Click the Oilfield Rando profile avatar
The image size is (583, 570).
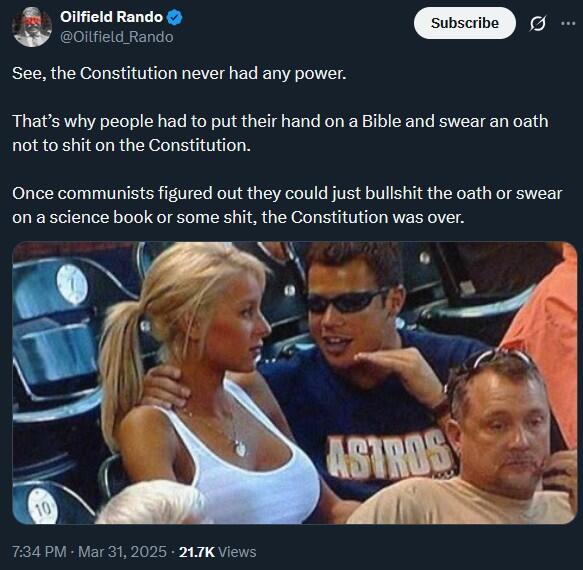(32, 27)
